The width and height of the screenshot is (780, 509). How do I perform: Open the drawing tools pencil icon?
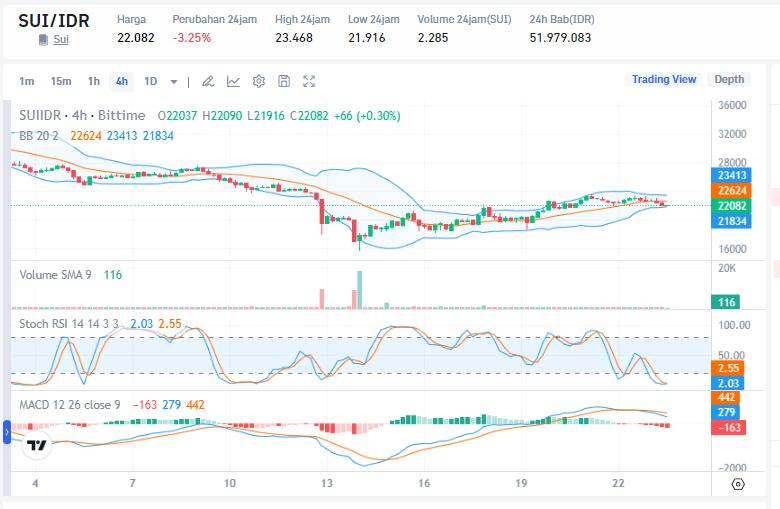coord(208,81)
